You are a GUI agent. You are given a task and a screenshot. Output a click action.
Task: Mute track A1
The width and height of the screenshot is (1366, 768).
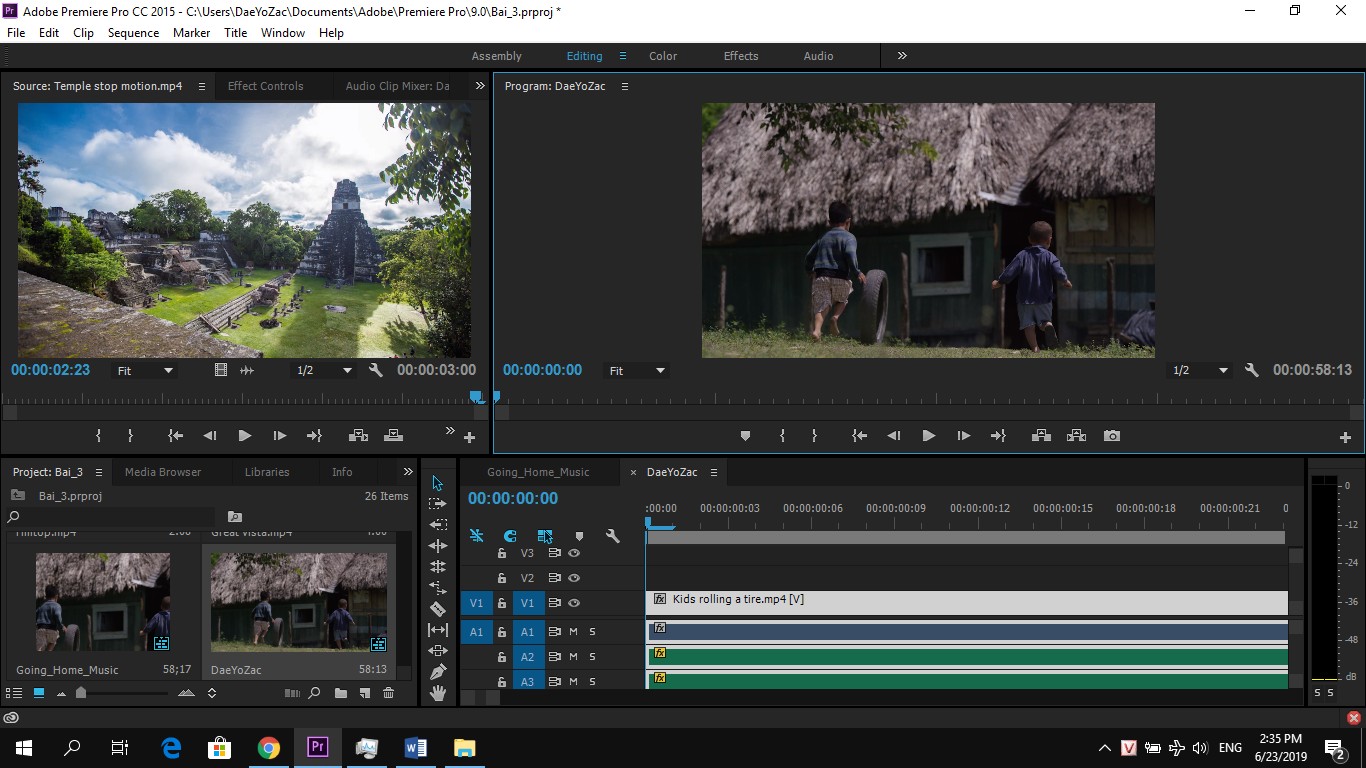[574, 631]
